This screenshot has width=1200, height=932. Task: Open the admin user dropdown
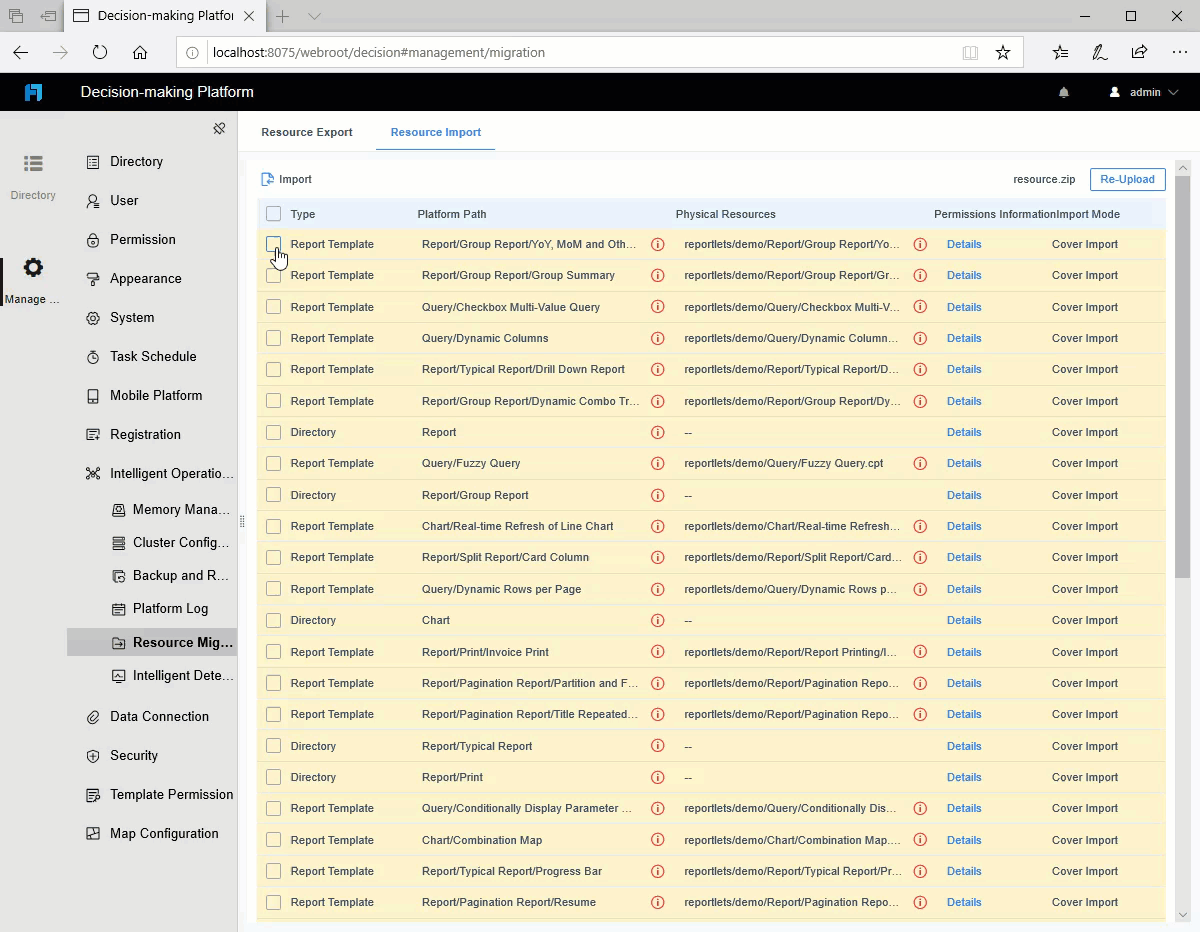click(x=1144, y=92)
